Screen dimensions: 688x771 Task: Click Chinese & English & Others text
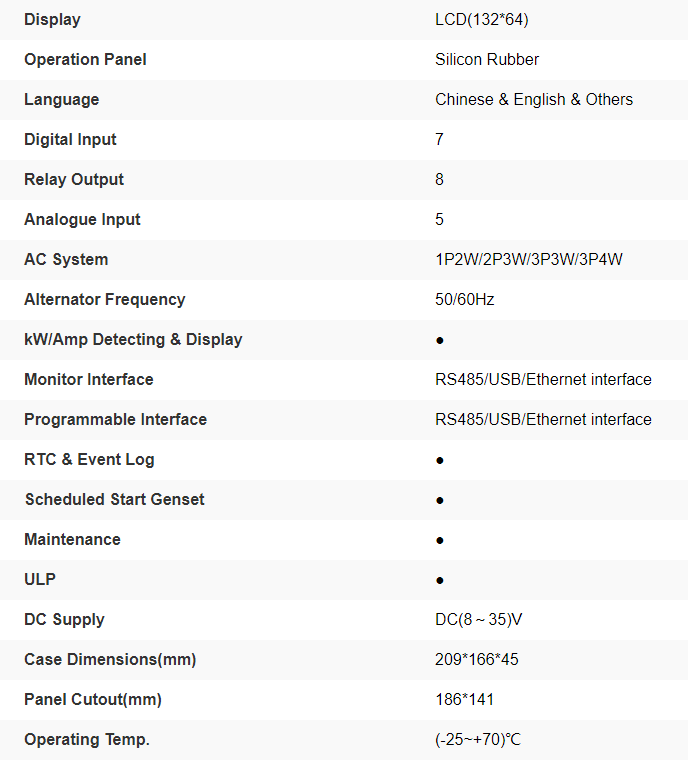[x=534, y=99]
